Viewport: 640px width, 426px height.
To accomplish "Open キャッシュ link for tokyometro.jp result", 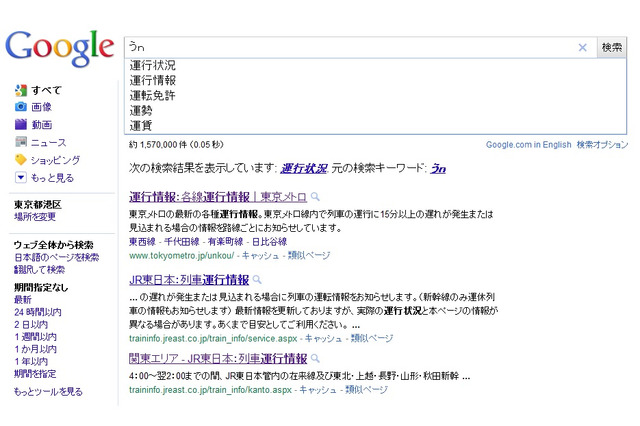I will [x=260, y=255].
